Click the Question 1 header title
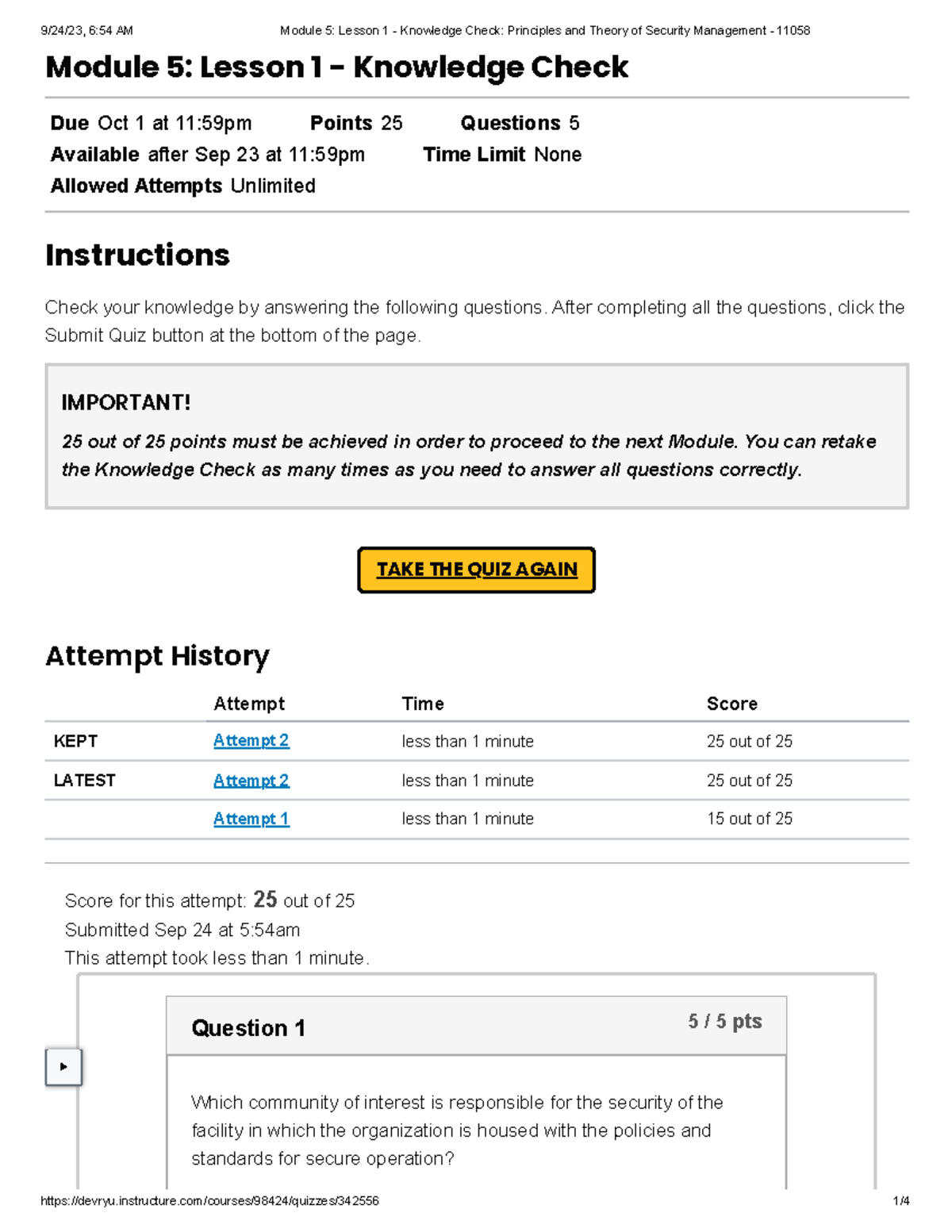 pos(248,1027)
